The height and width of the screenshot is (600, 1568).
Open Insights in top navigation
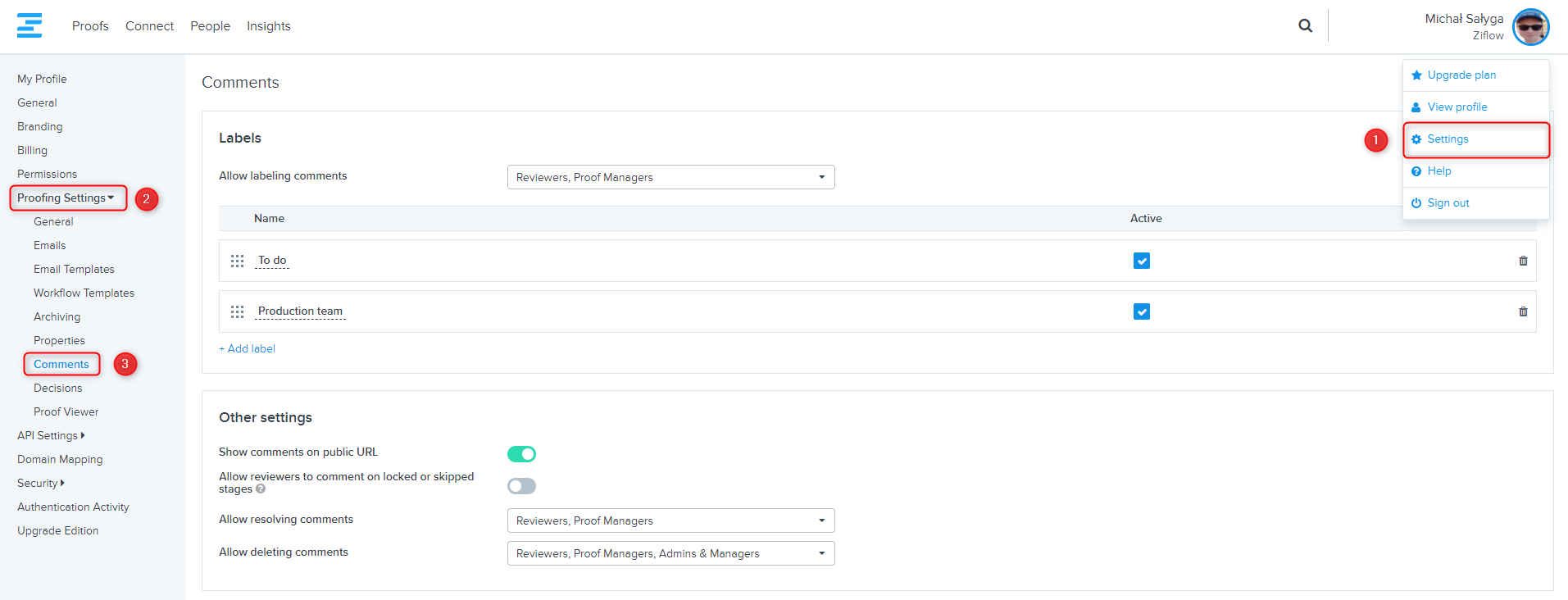point(268,26)
